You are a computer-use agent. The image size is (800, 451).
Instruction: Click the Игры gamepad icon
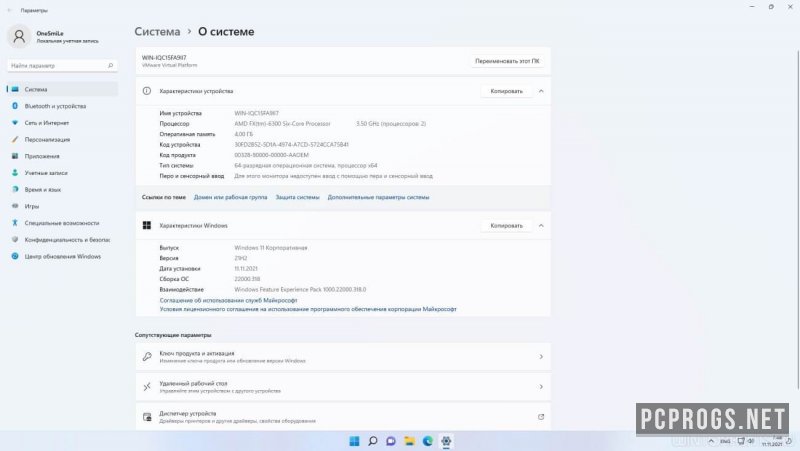click(15, 206)
